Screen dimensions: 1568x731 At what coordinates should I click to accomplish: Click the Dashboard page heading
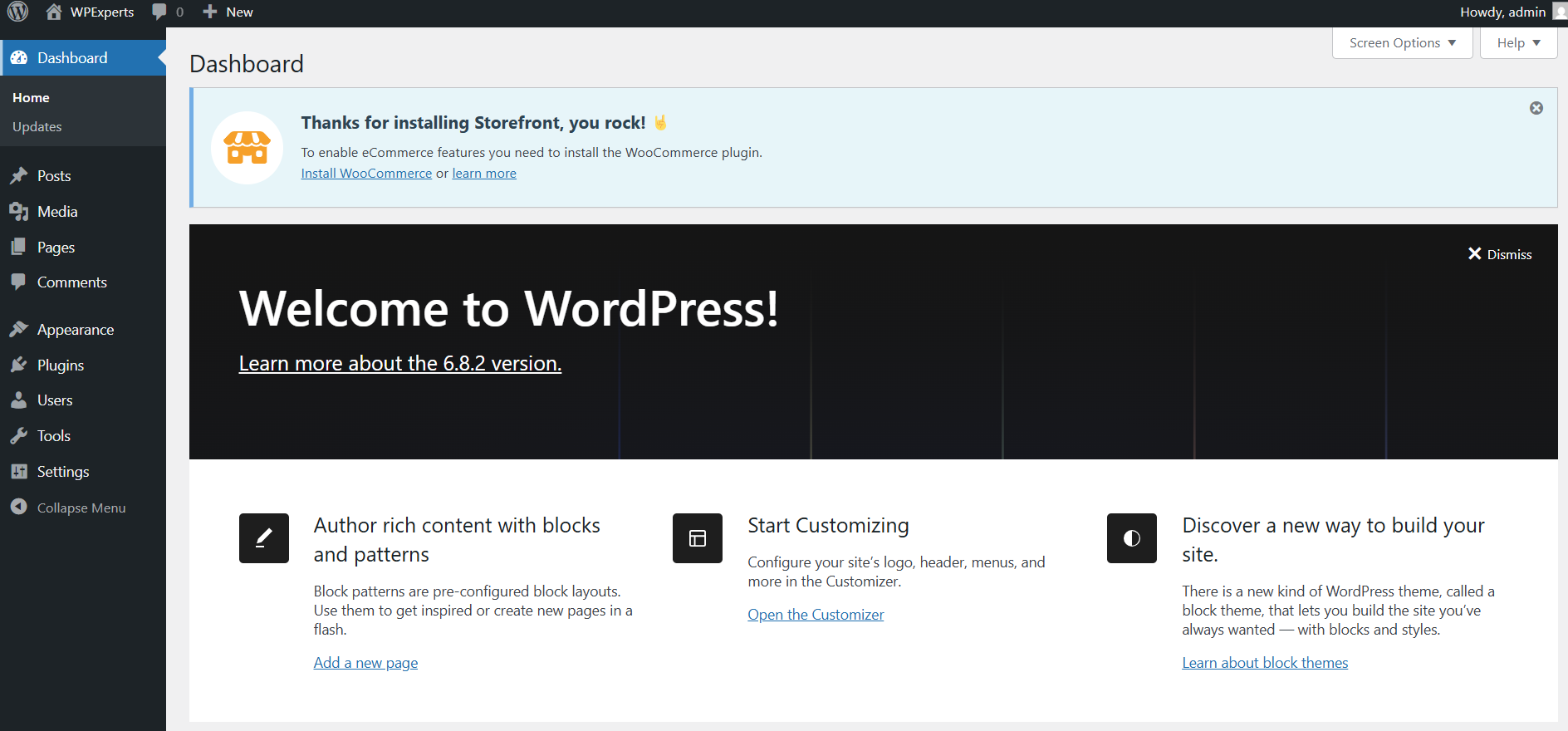tap(247, 64)
